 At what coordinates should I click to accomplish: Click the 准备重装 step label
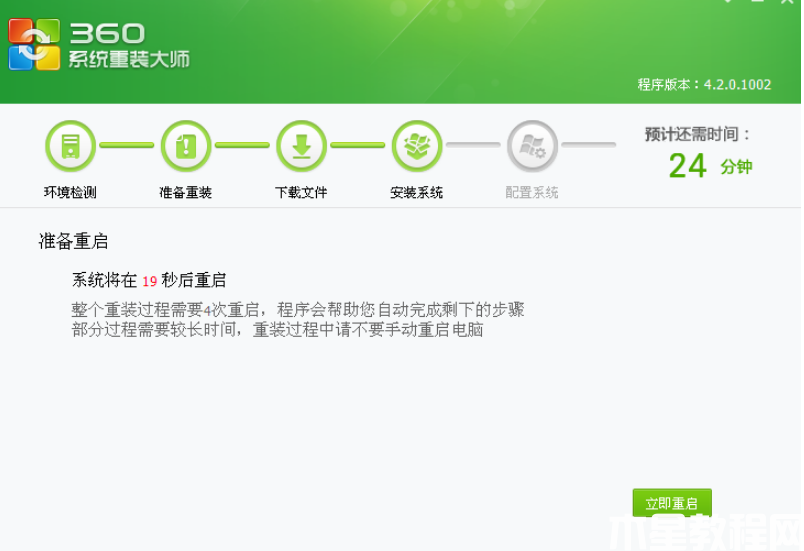point(186,193)
